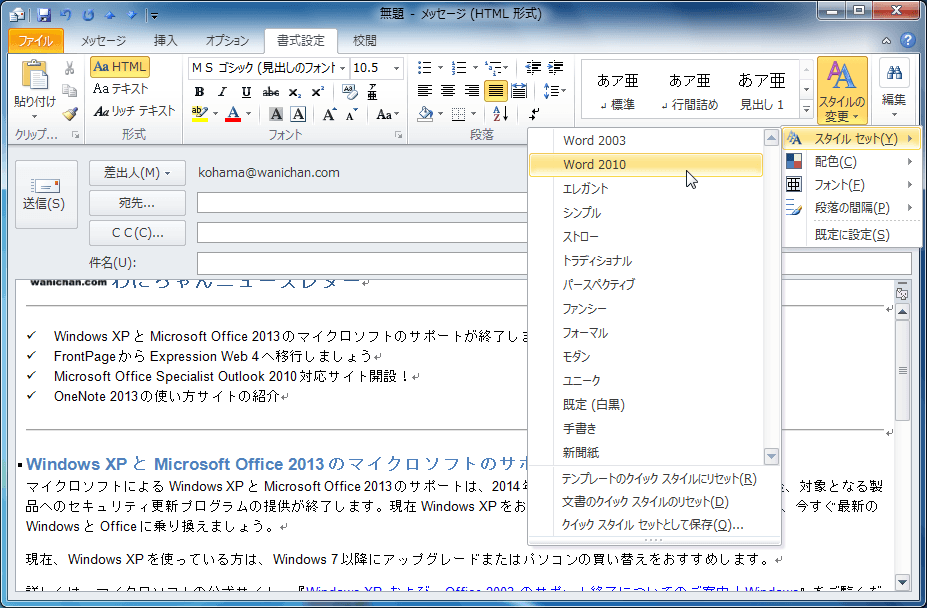
Task: Toggle Italic formatting
Action: 222,92
